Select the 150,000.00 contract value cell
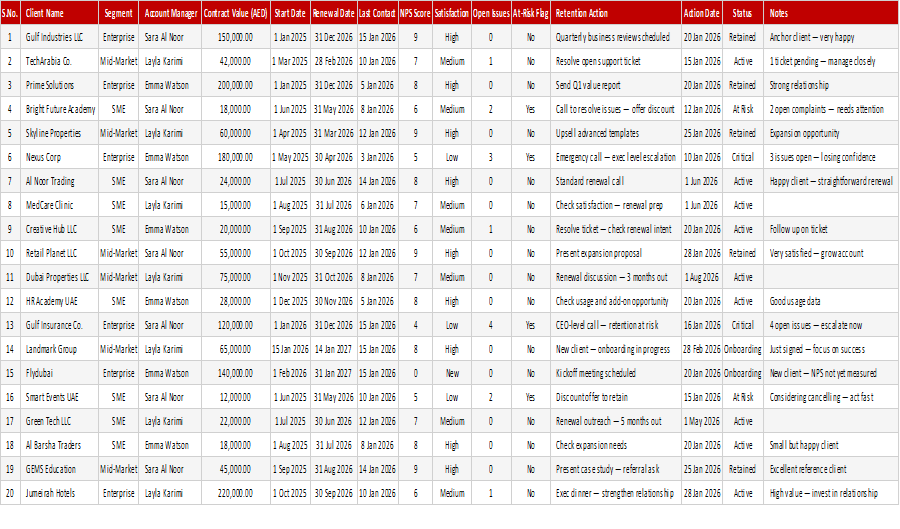This screenshot has height=529, width=900. [x=236, y=37]
